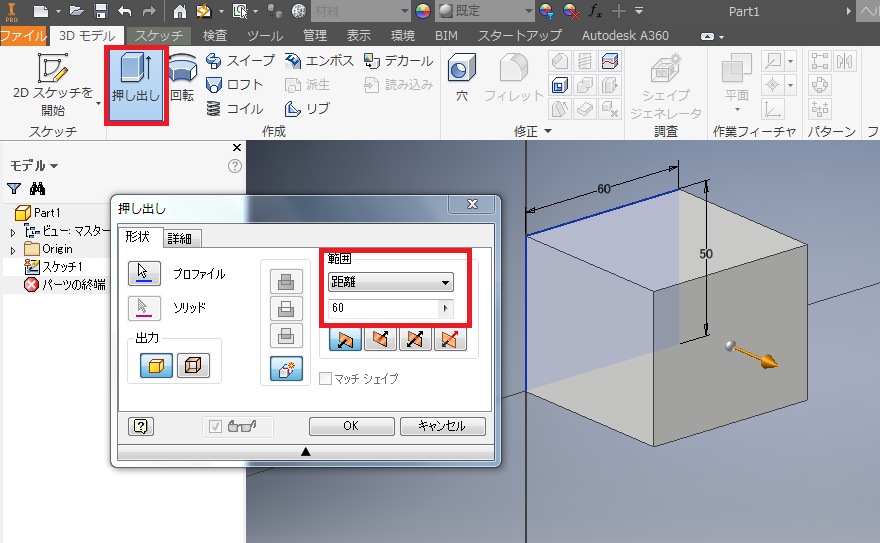Click the Undo arrow
This screenshot has height=543, width=880.
[125, 11]
